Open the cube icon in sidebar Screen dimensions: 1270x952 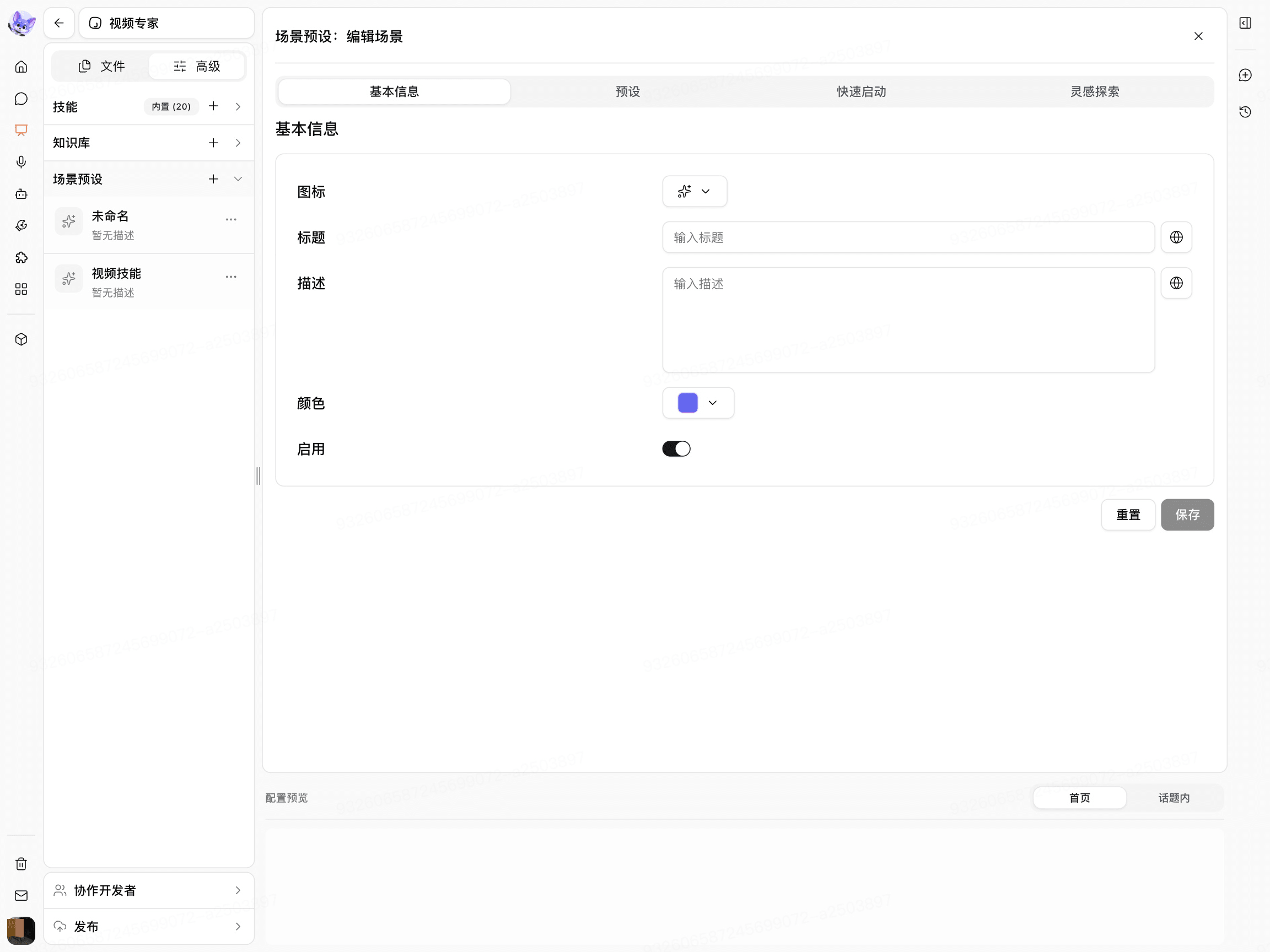pyautogui.click(x=21, y=340)
